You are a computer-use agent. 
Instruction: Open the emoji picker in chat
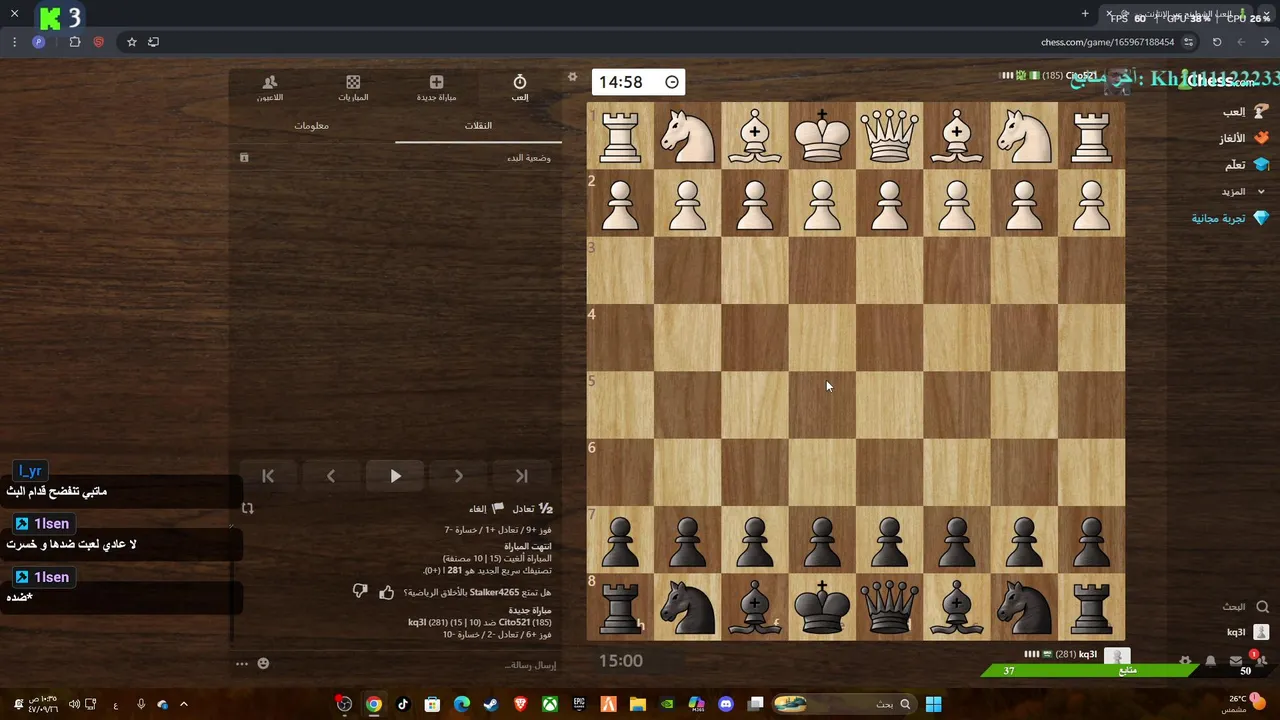pyautogui.click(x=263, y=663)
